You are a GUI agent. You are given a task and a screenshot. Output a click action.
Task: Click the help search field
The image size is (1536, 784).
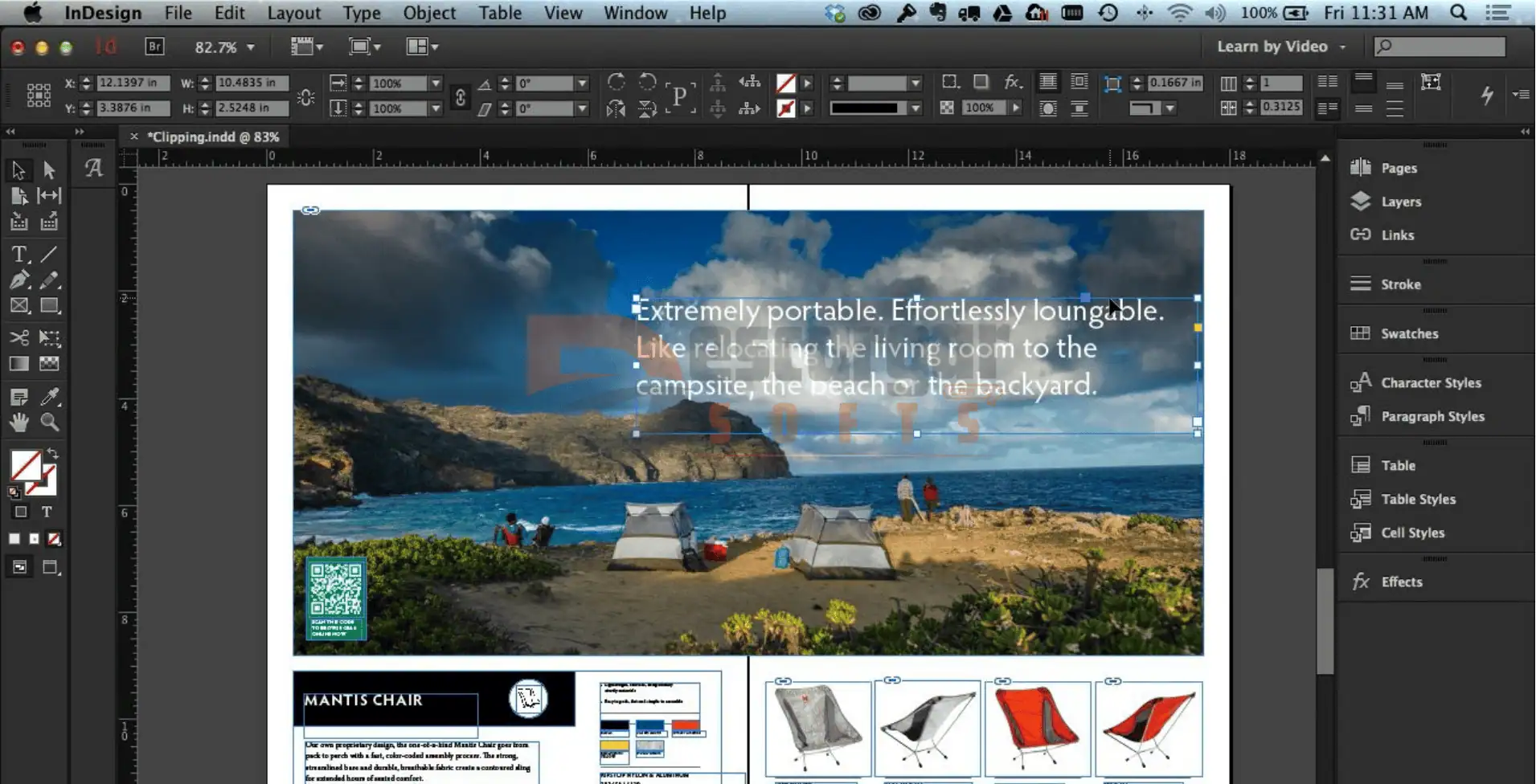pos(1440,47)
